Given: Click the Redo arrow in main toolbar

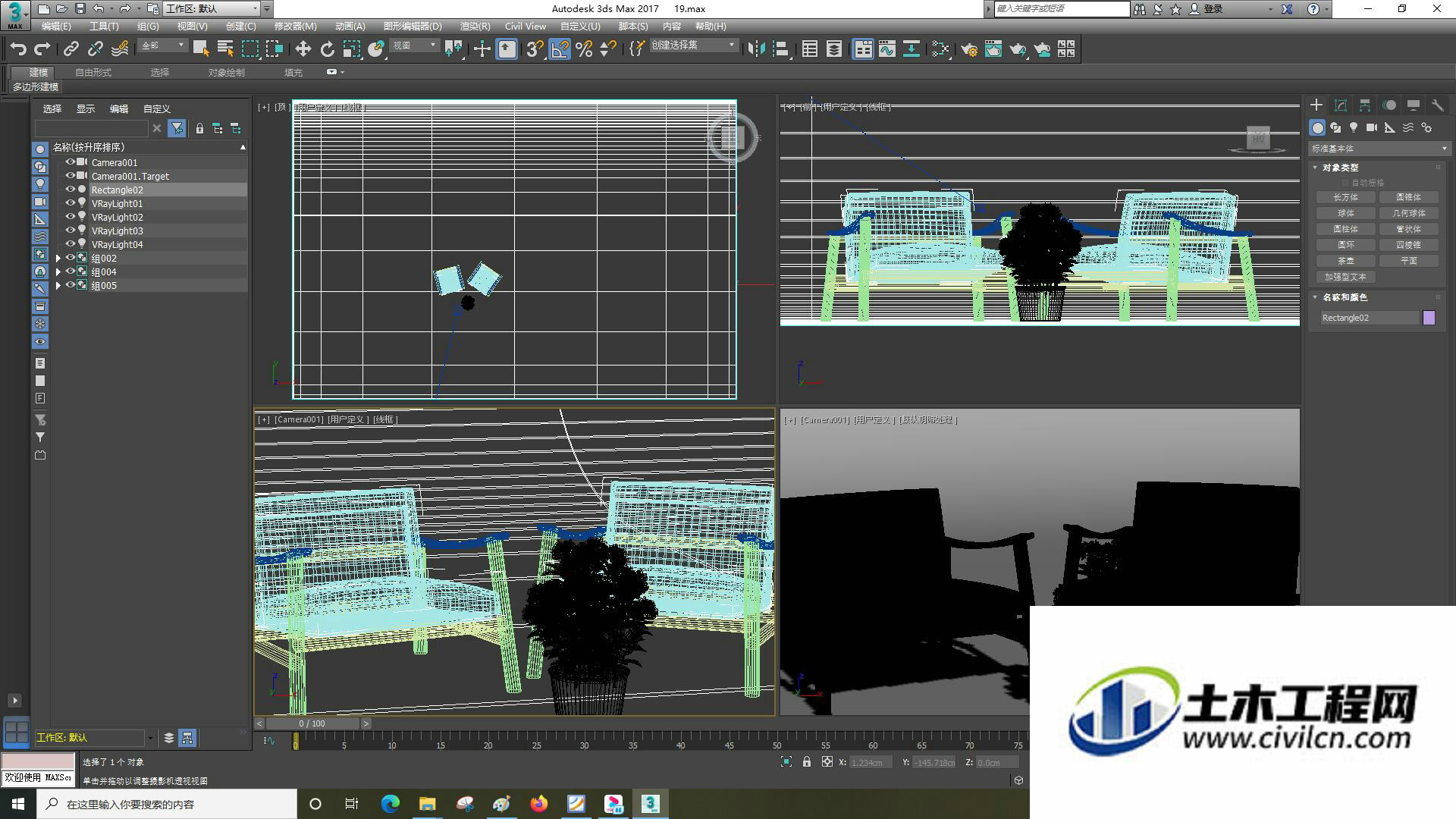Looking at the screenshot, I should (x=42, y=49).
